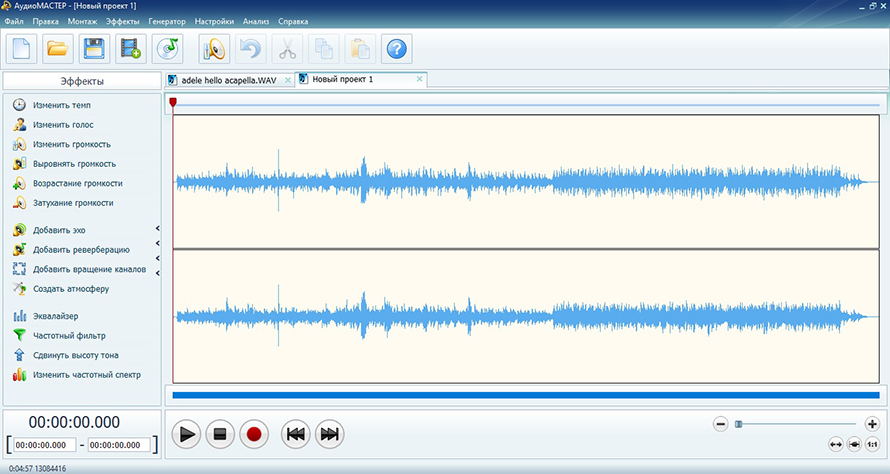The height and width of the screenshot is (474, 890).
Task: Click the selection start time input field
Action: [x=41, y=445]
